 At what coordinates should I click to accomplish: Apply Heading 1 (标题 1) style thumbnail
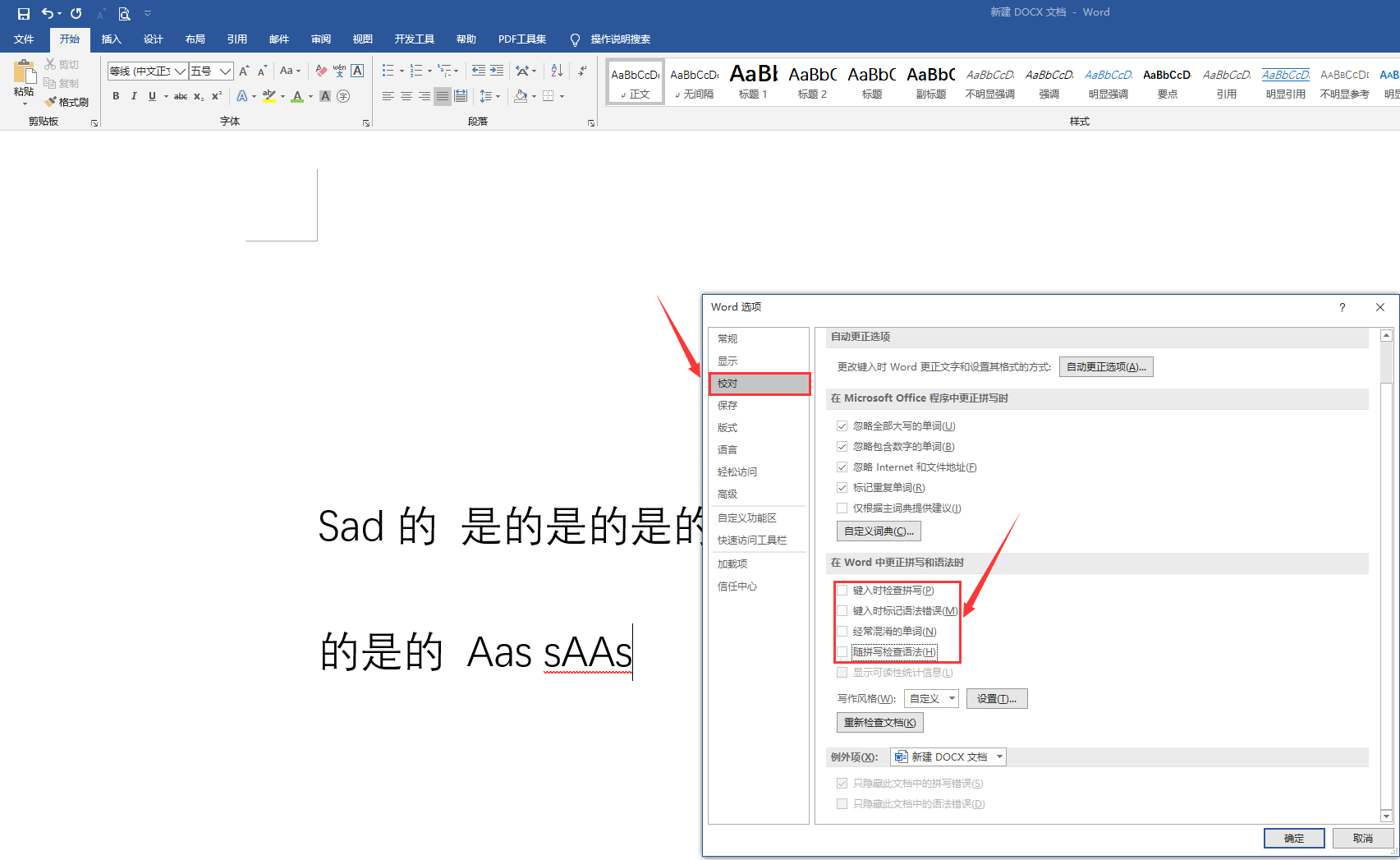(753, 82)
